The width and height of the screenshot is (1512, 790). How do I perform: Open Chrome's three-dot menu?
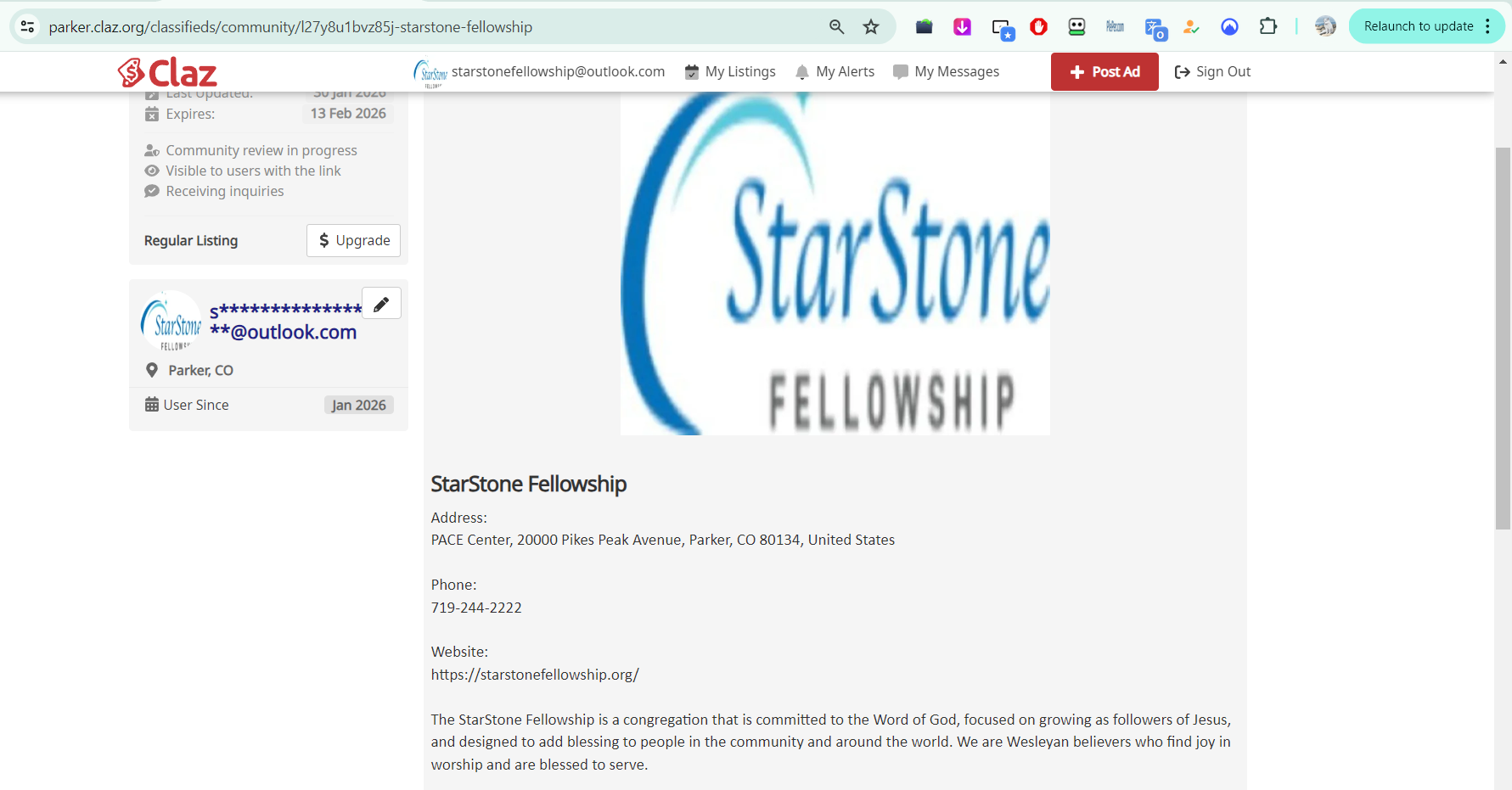pyautogui.click(x=1487, y=27)
